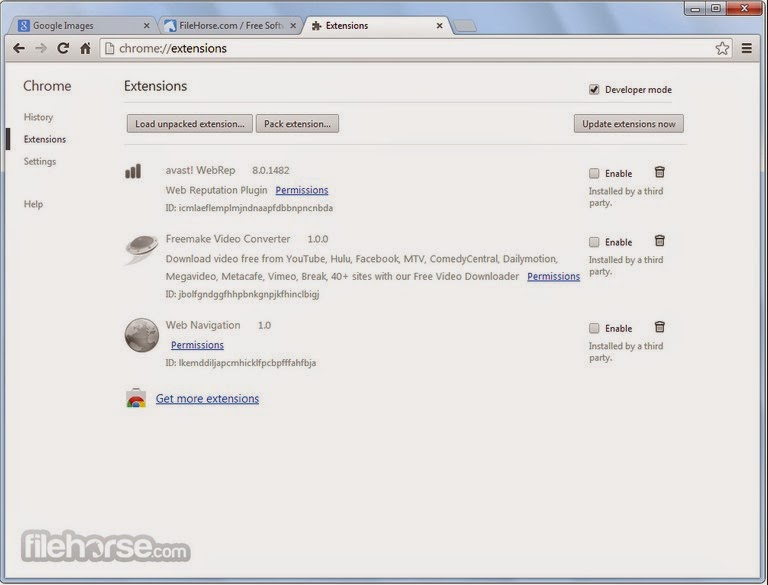Delete avast! WebRep with trash icon
The image size is (768, 585).
coord(660,172)
